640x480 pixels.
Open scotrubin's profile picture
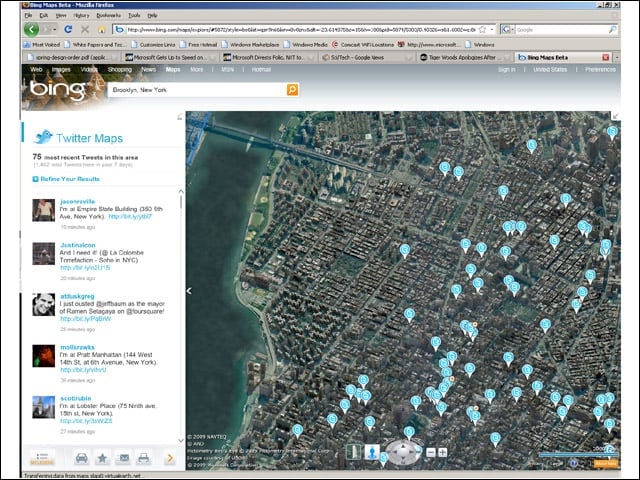[44, 407]
